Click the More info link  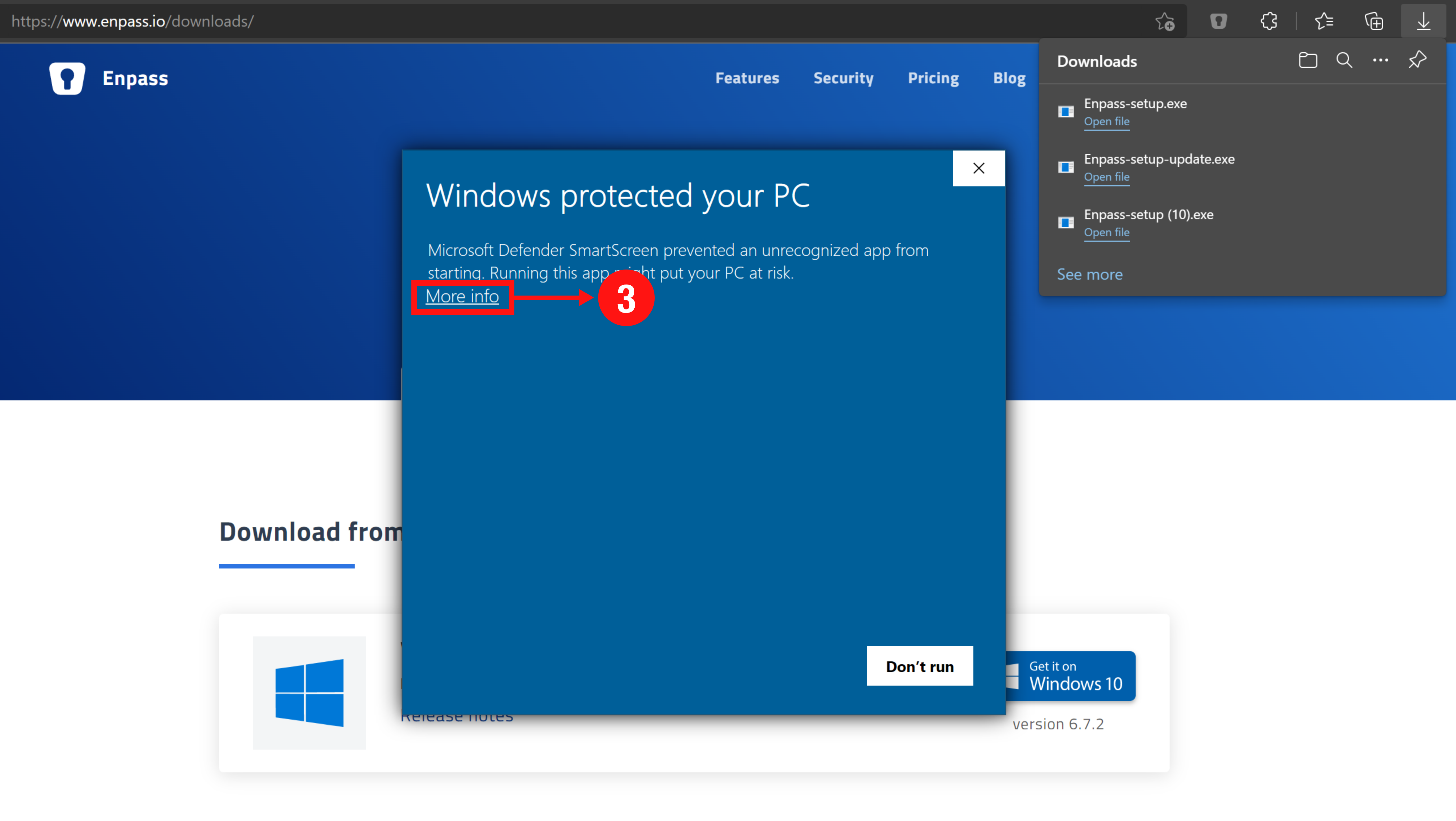462,296
